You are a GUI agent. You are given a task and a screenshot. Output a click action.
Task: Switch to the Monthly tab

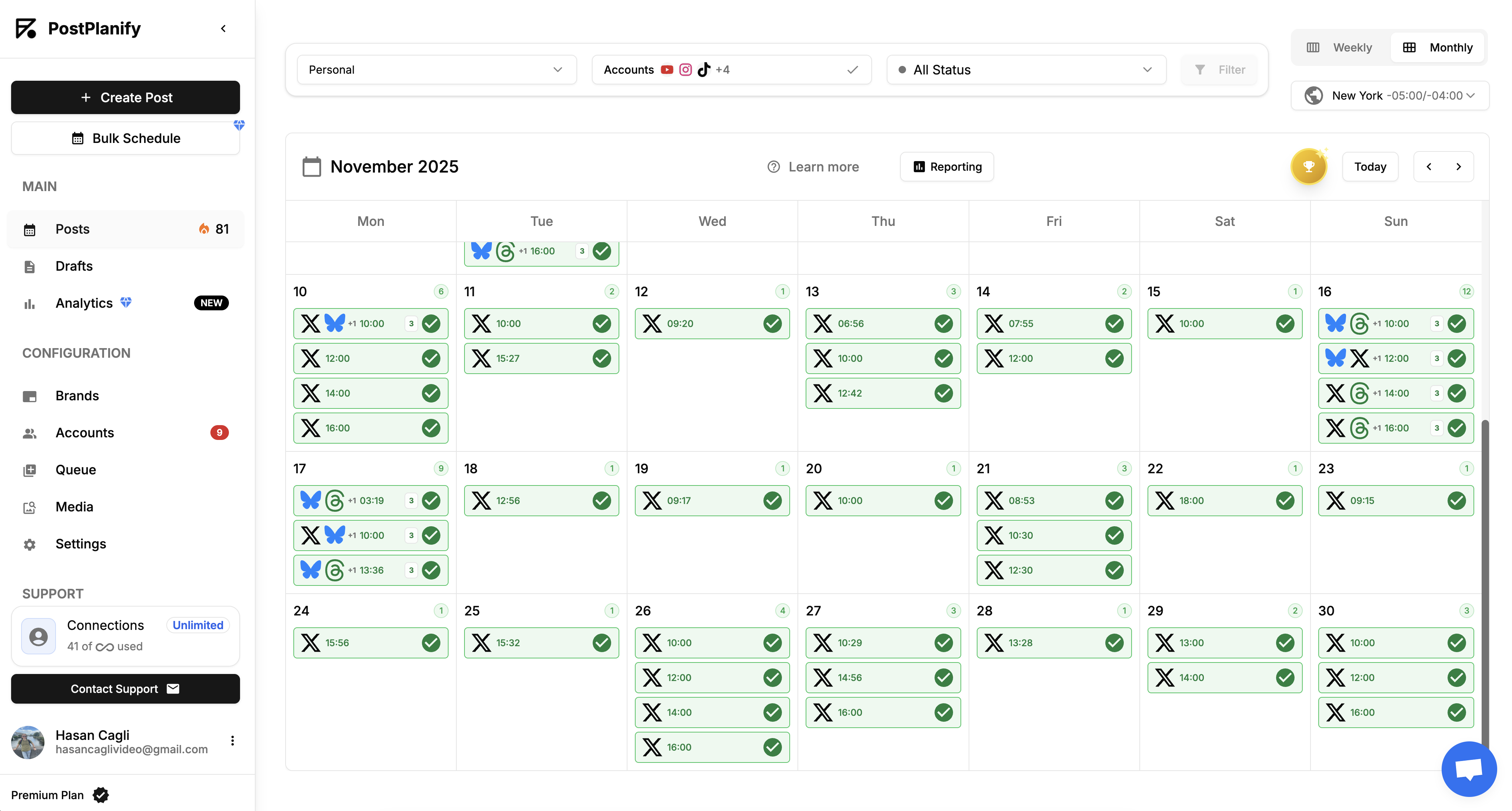click(x=1438, y=47)
